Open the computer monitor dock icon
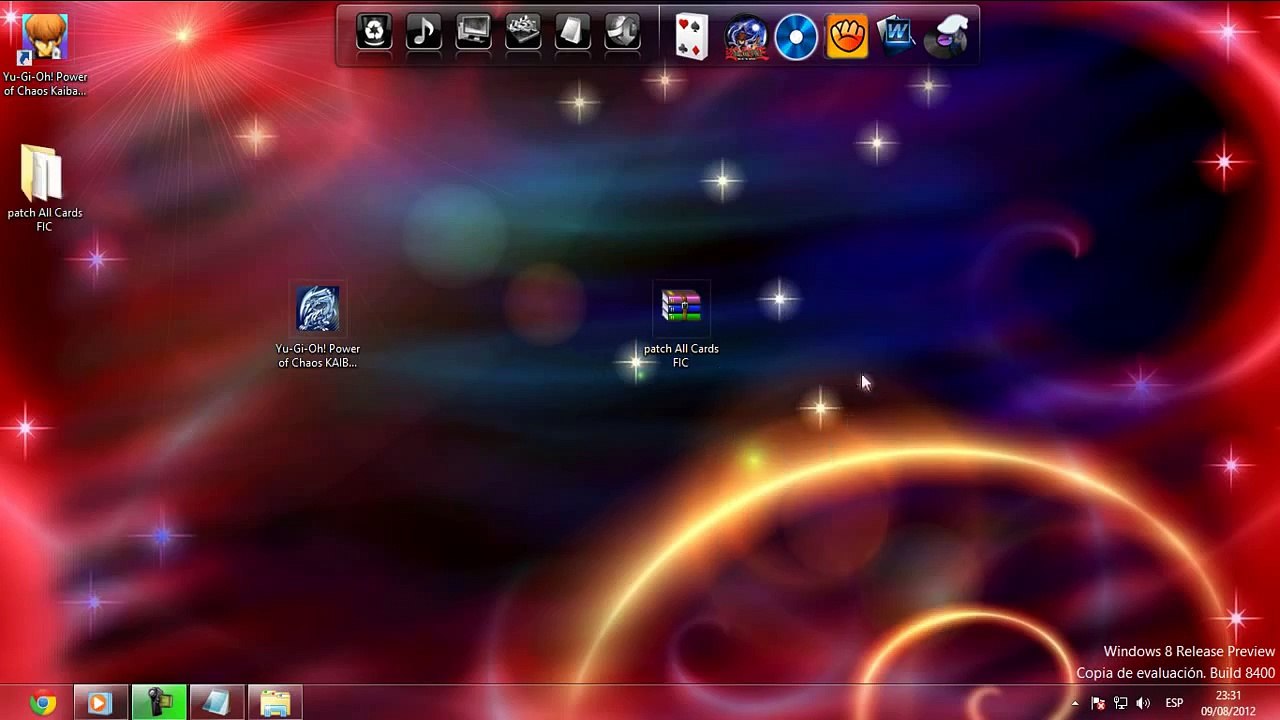The height and width of the screenshot is (720, 1280). point(473,33)
